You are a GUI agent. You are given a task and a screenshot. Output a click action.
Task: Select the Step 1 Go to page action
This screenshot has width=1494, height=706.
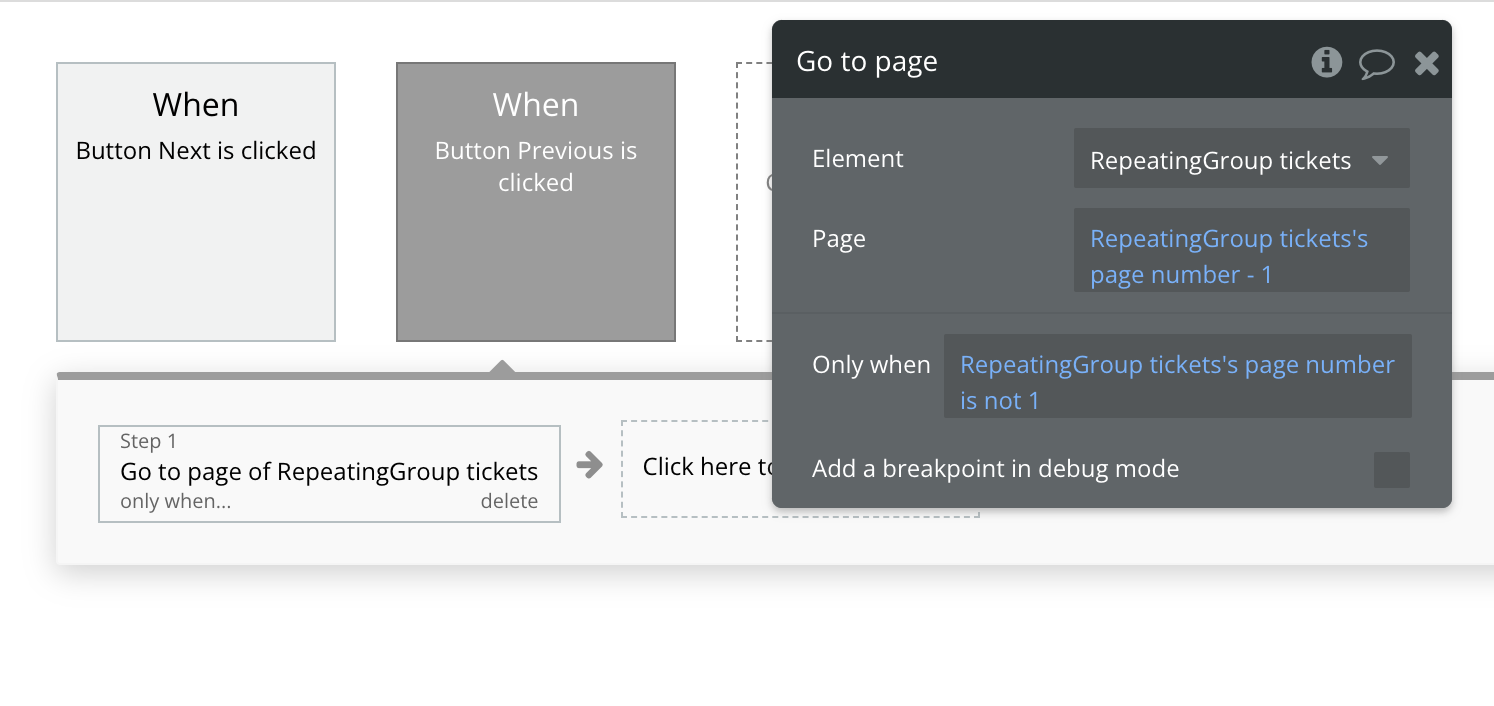(x=329, y=471)
